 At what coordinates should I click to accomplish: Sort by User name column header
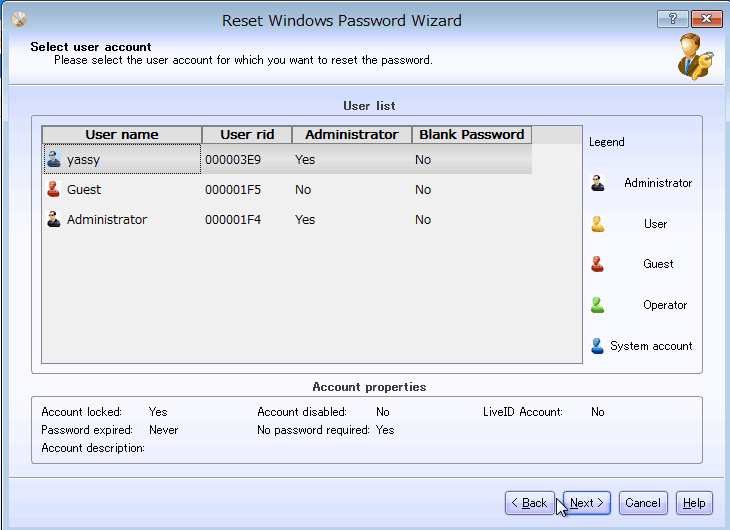pyautogui.click(x=122, y=135)
